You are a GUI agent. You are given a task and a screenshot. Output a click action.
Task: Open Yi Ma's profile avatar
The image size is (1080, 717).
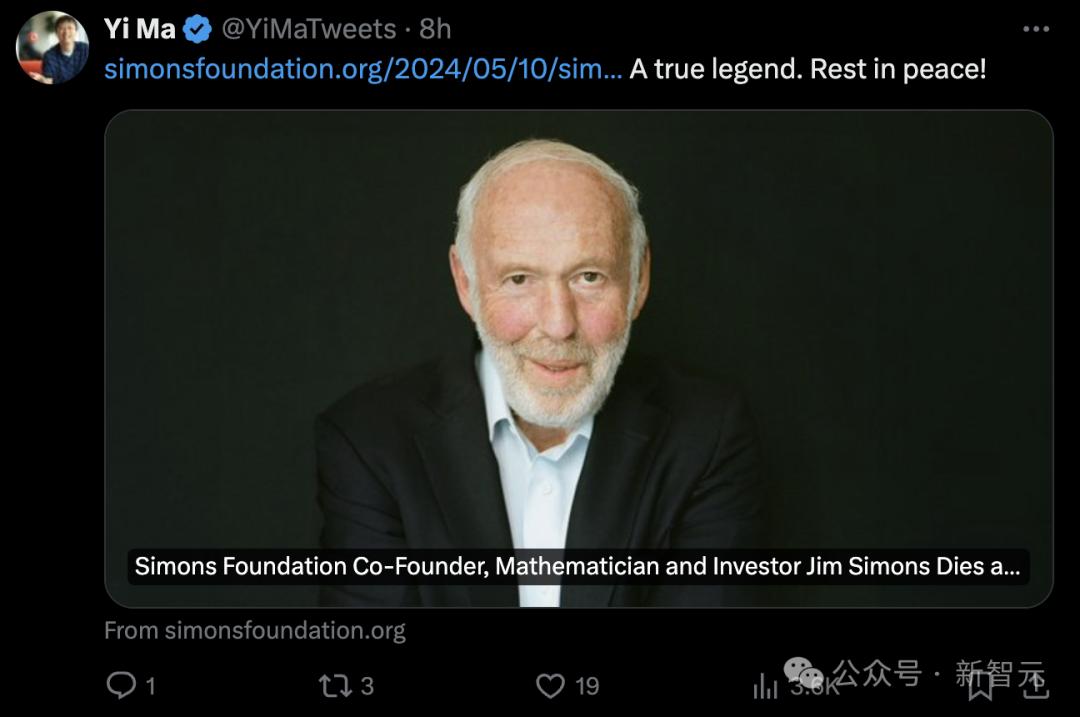click(52, 47)
